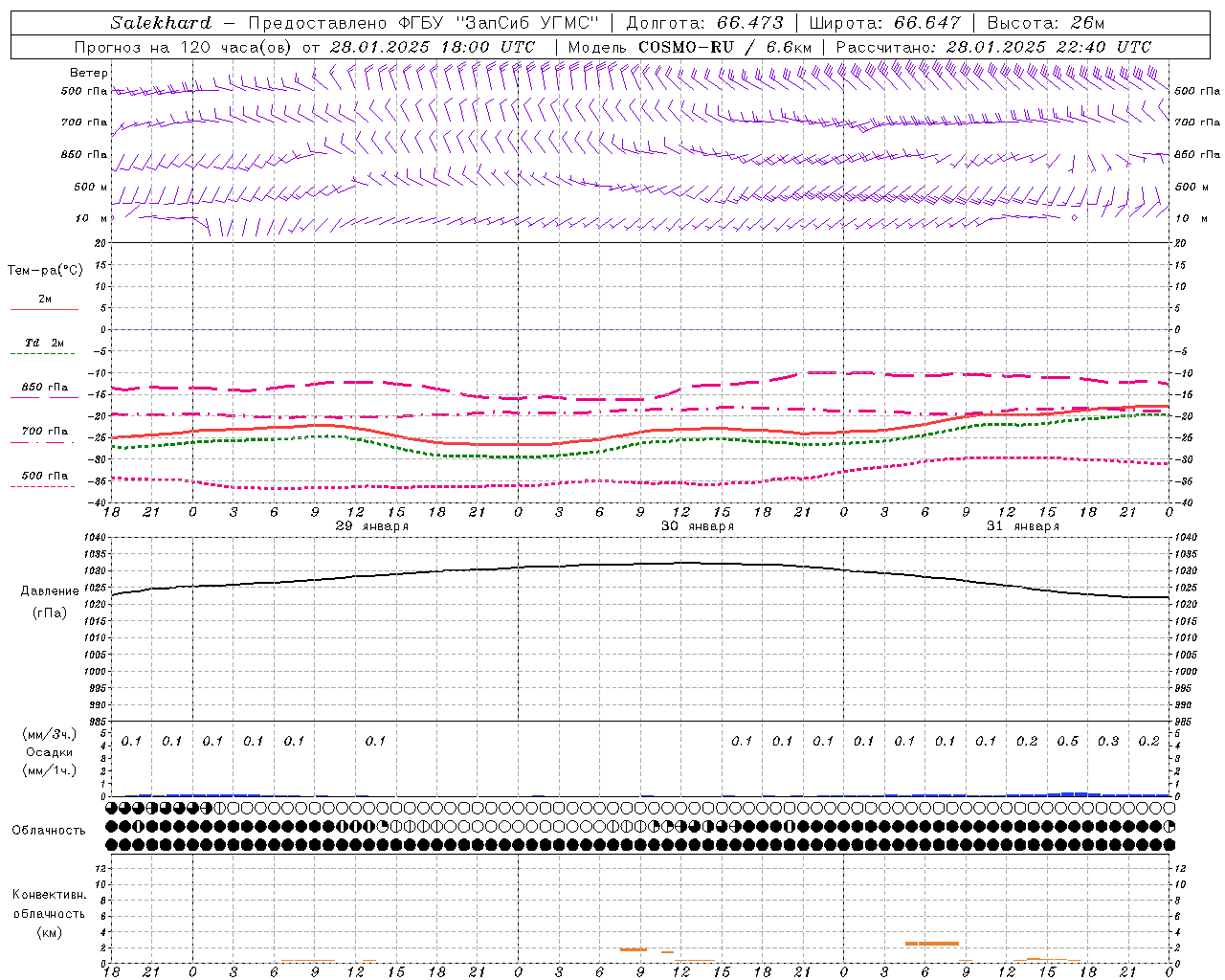Click the Ветер wind panel label
The width and height of the screenshot is (1225, 980).
coord(89,73)
